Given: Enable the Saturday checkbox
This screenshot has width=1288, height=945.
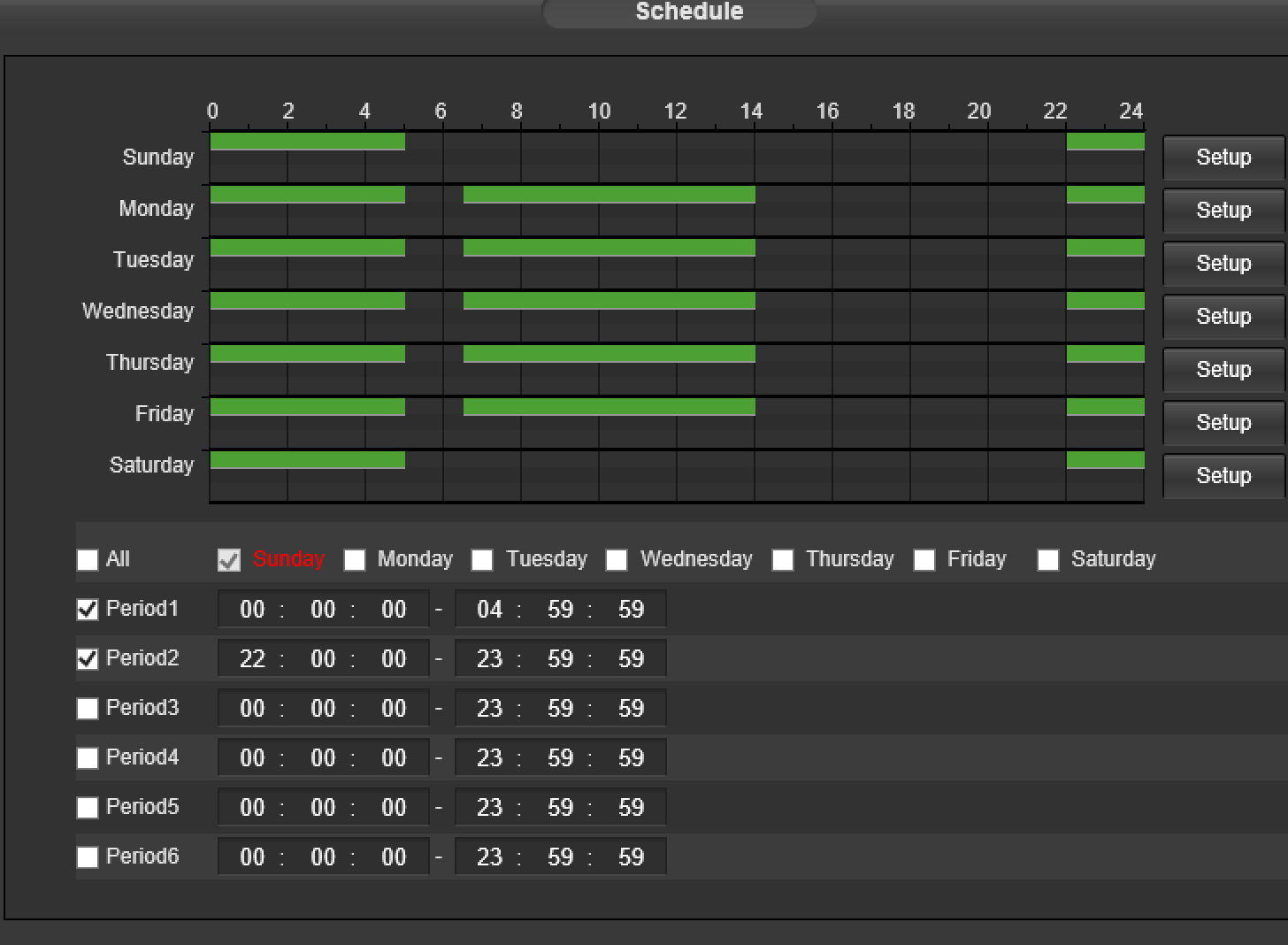Looking at the screenshot, I should [1048, 560].
